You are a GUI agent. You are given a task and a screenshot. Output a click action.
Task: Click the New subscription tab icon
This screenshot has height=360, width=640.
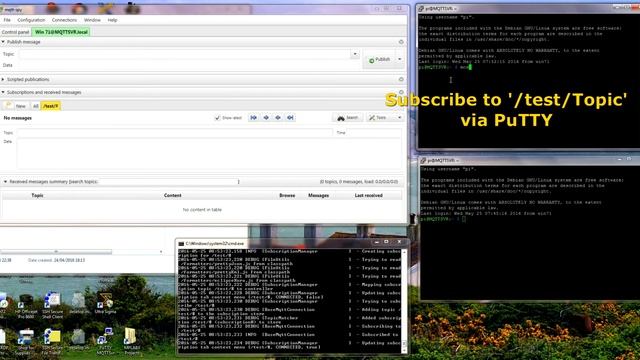8,105
